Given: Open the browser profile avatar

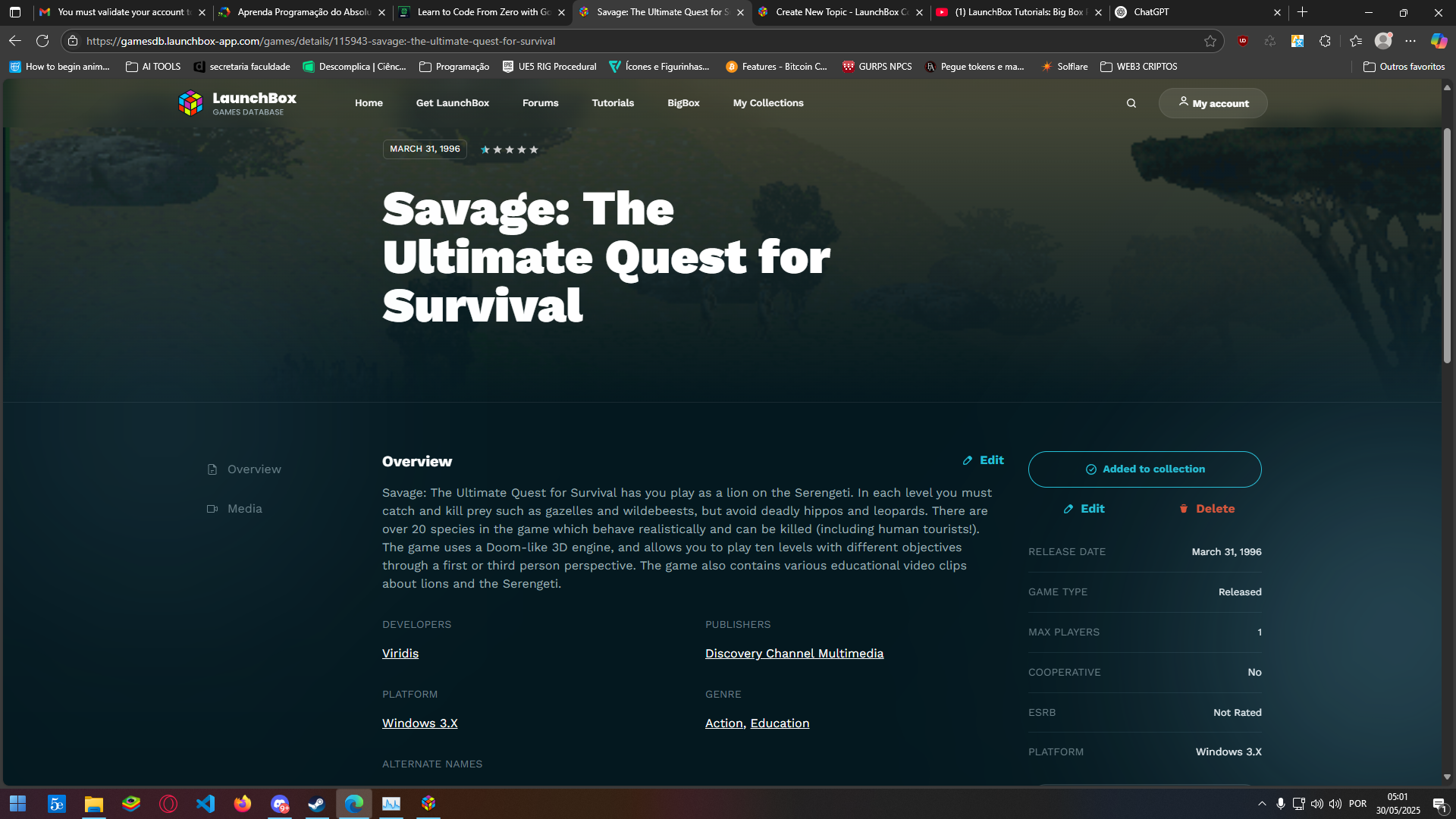Looking at the screenshot, I should tap(1383, 41).
